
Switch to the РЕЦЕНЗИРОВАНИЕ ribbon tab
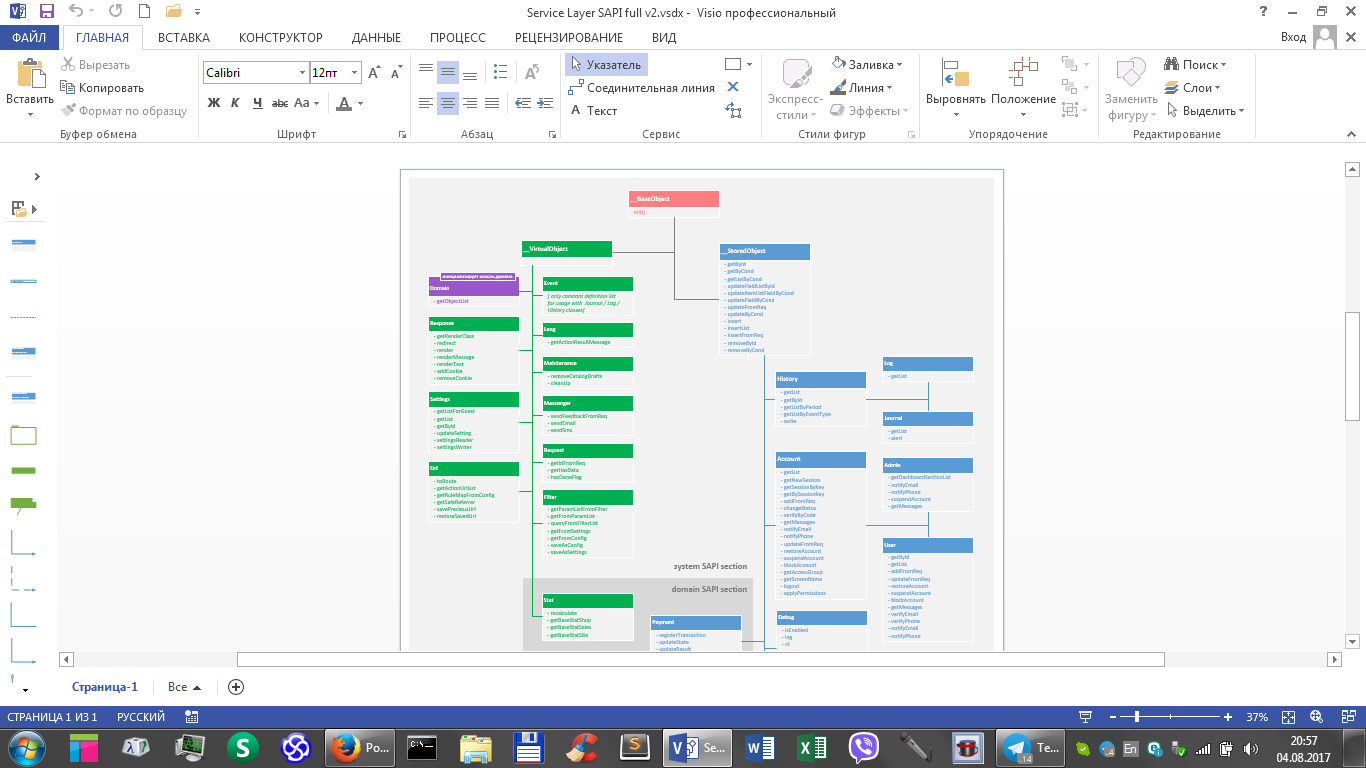pos(569,38)
